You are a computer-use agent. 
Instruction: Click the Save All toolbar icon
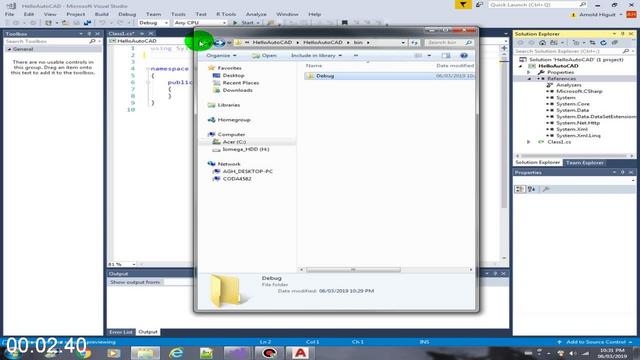(87, 23)
